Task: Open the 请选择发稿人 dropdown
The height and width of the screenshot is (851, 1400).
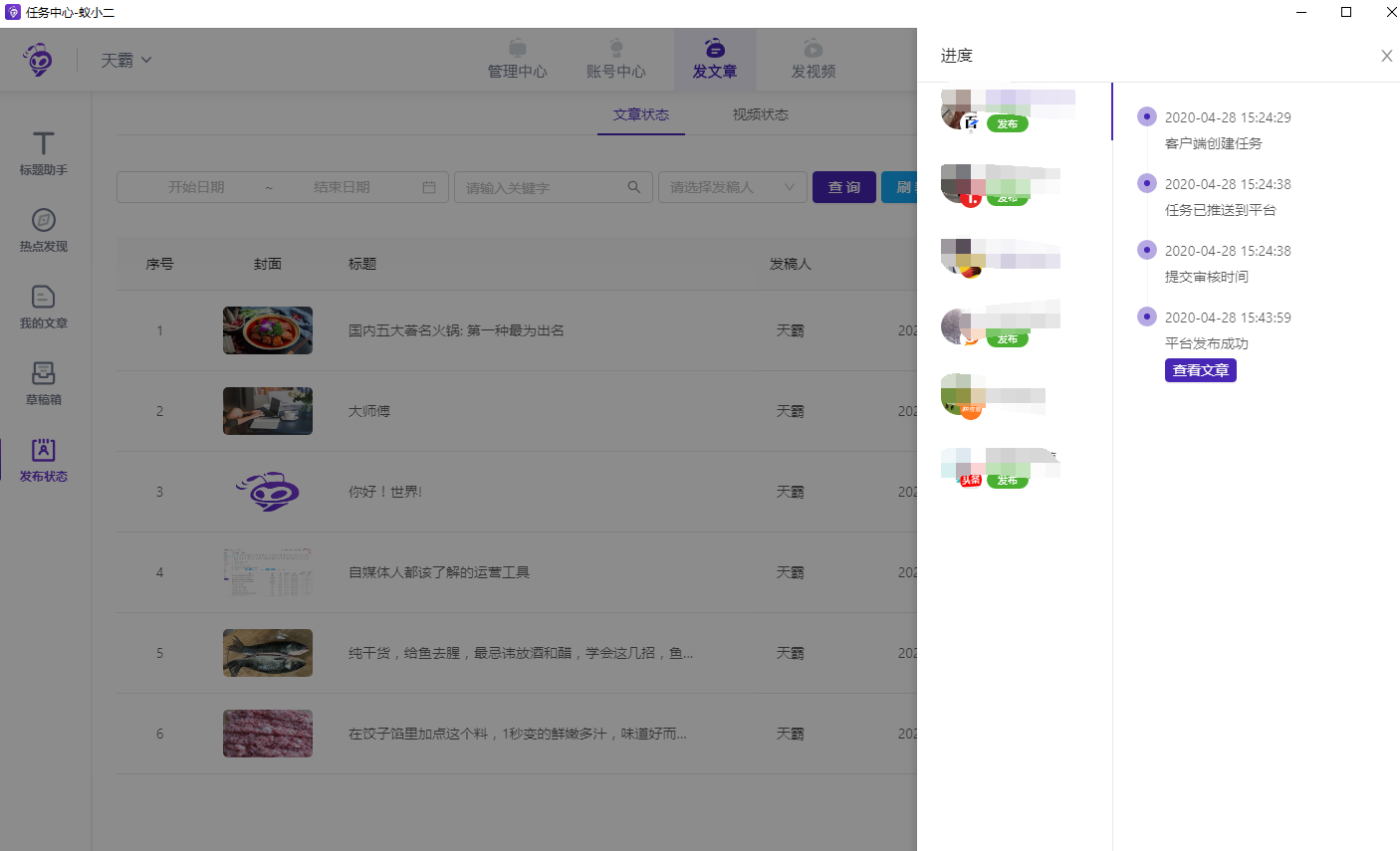Action: [732, 187]
